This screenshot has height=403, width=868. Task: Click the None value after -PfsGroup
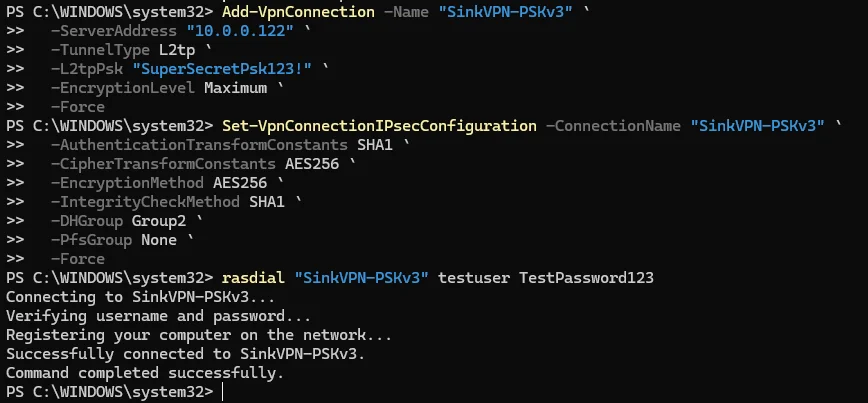click(x=159, y=240)
